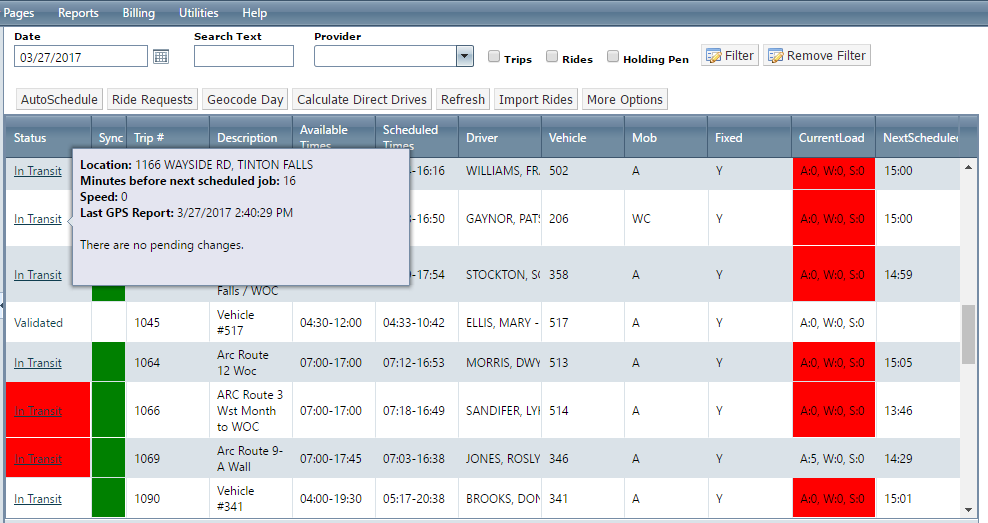
Task: Open the date picker calendar icon
Action: [x=161, y=57]
